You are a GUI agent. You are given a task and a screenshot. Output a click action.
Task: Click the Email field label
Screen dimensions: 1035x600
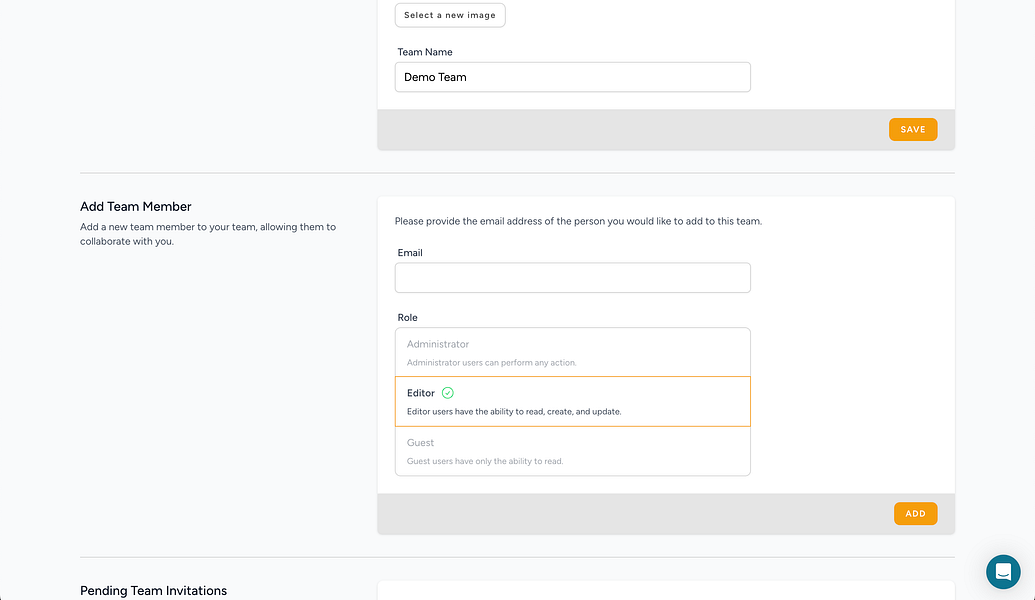(x=410, y=253)
